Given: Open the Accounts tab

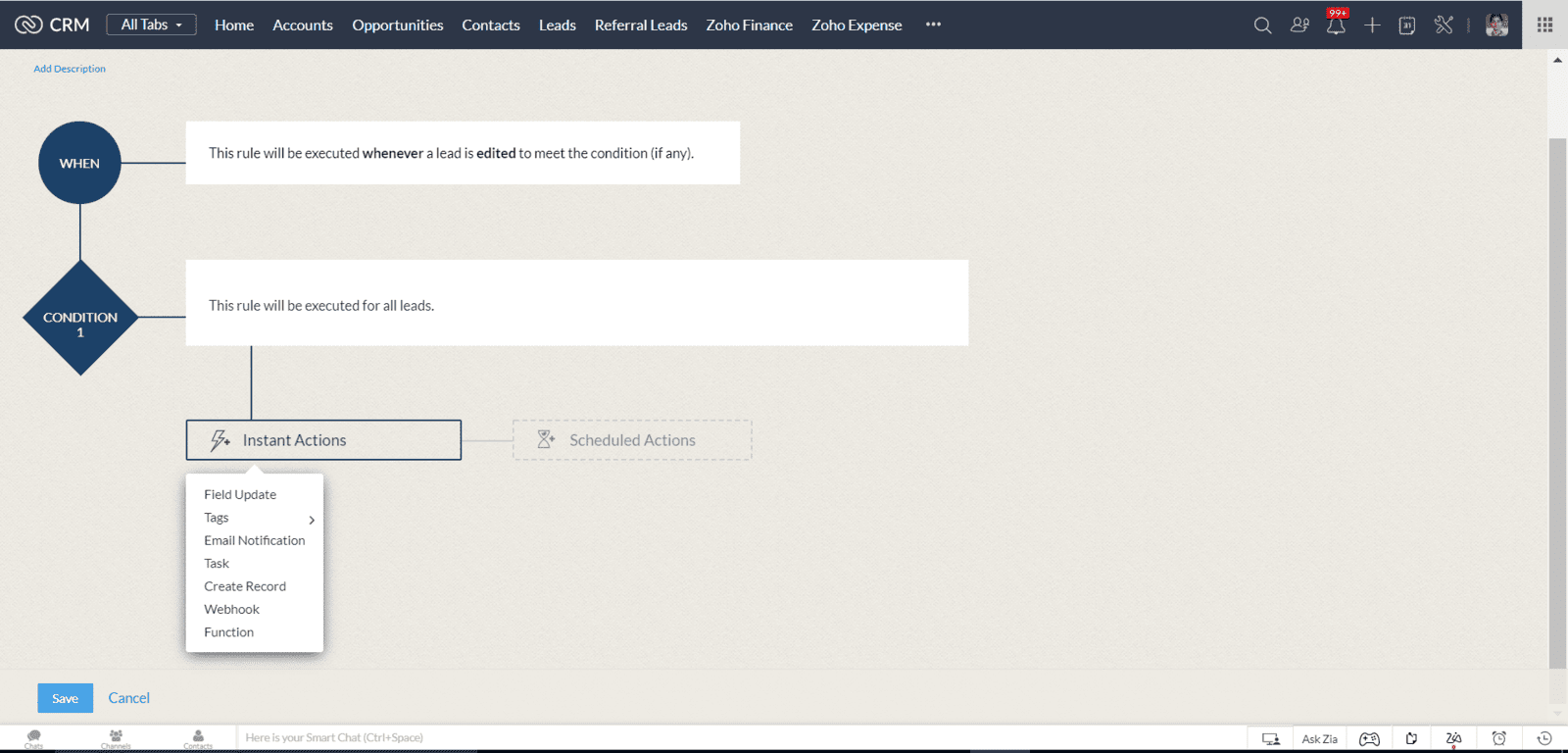Looking at the screenshot, I should pos(303,25).
